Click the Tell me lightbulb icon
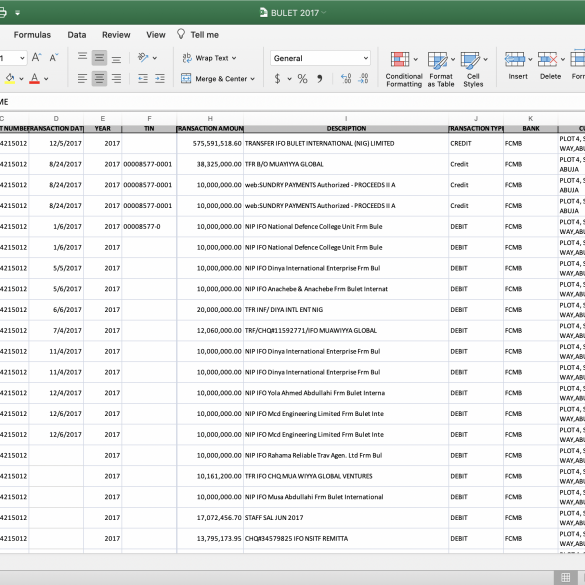 click(x=181, y=34)
